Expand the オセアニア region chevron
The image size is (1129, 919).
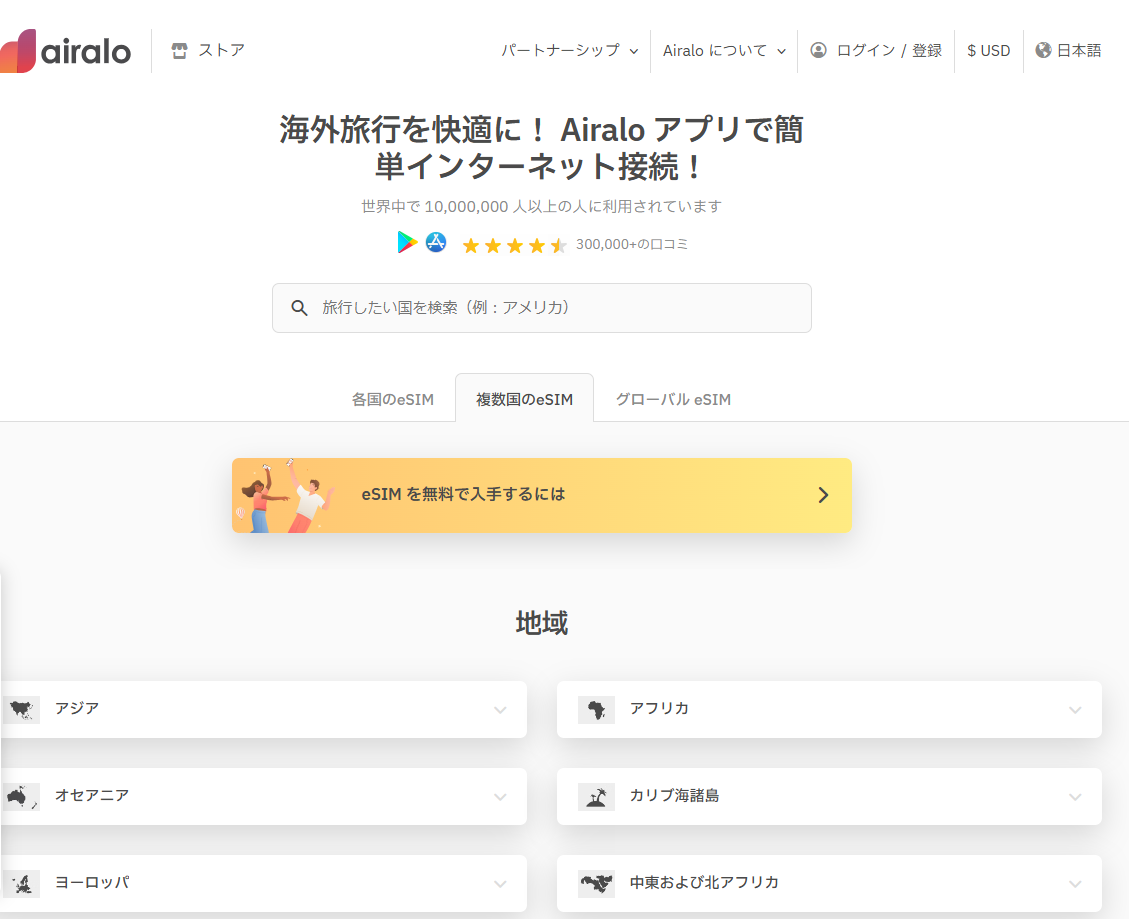pos(500,797)
